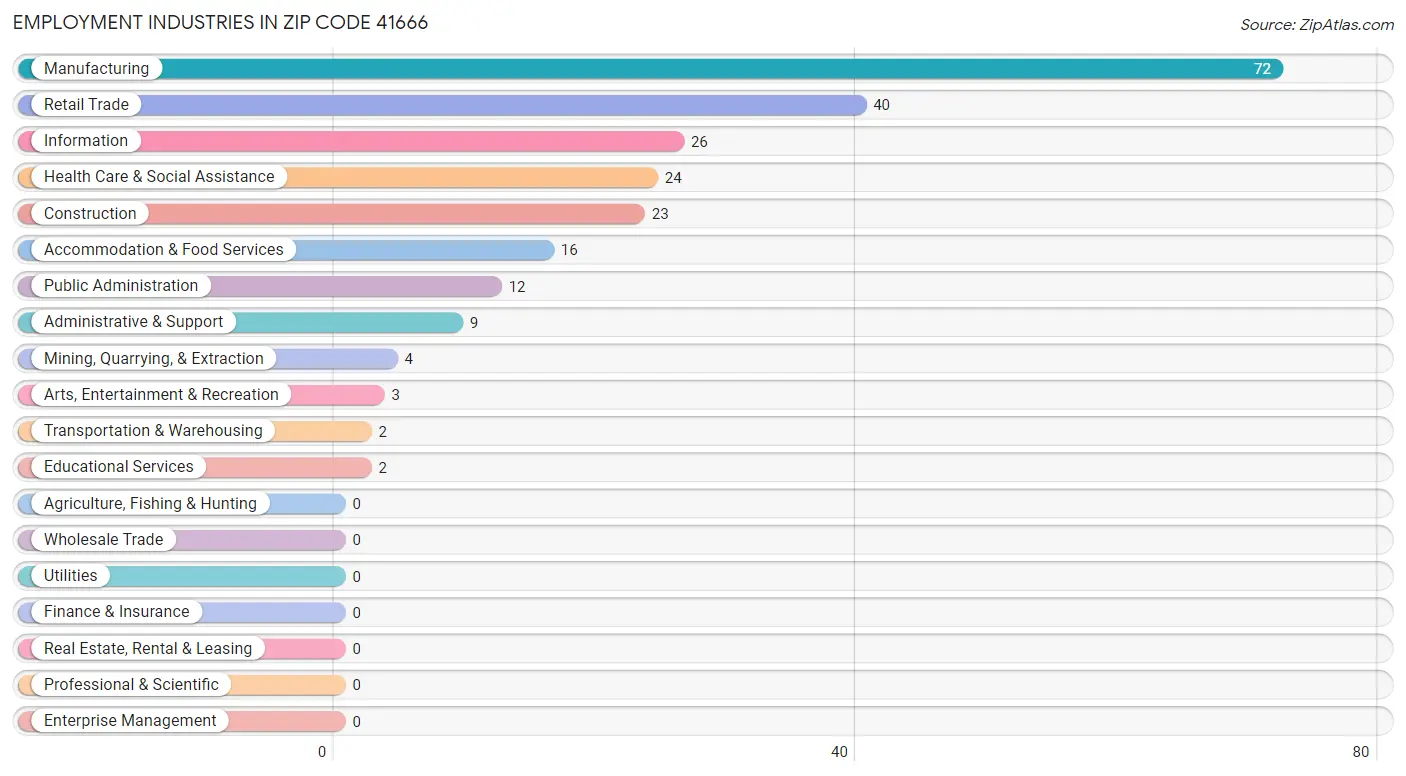The width and height of the screenshot is (1406, 776).
Task: Click the Information industry label
Action: [86, 141]
